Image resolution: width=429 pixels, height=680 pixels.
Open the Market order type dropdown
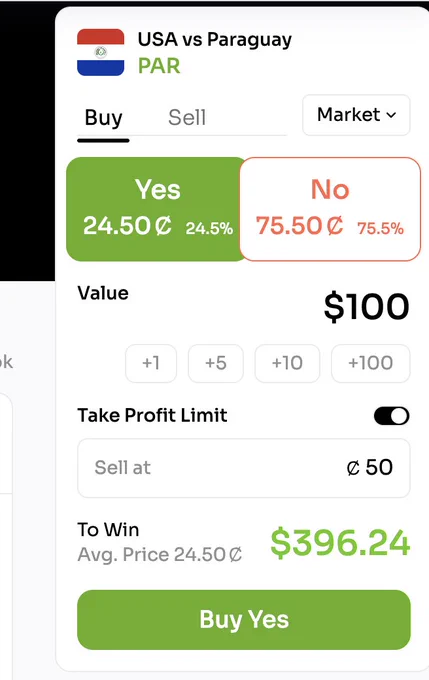pos(356,115)
